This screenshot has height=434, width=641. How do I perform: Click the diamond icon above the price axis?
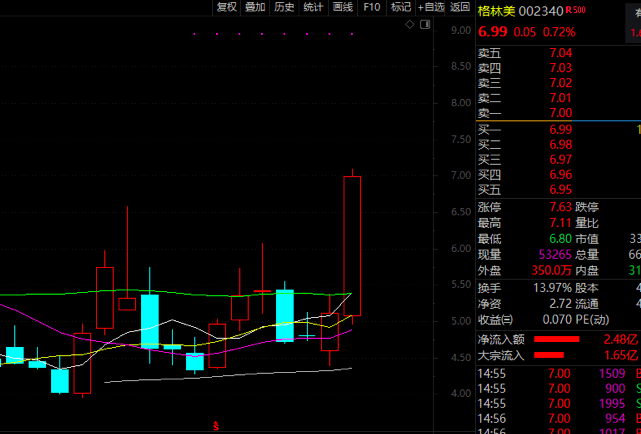click(410, 27)
